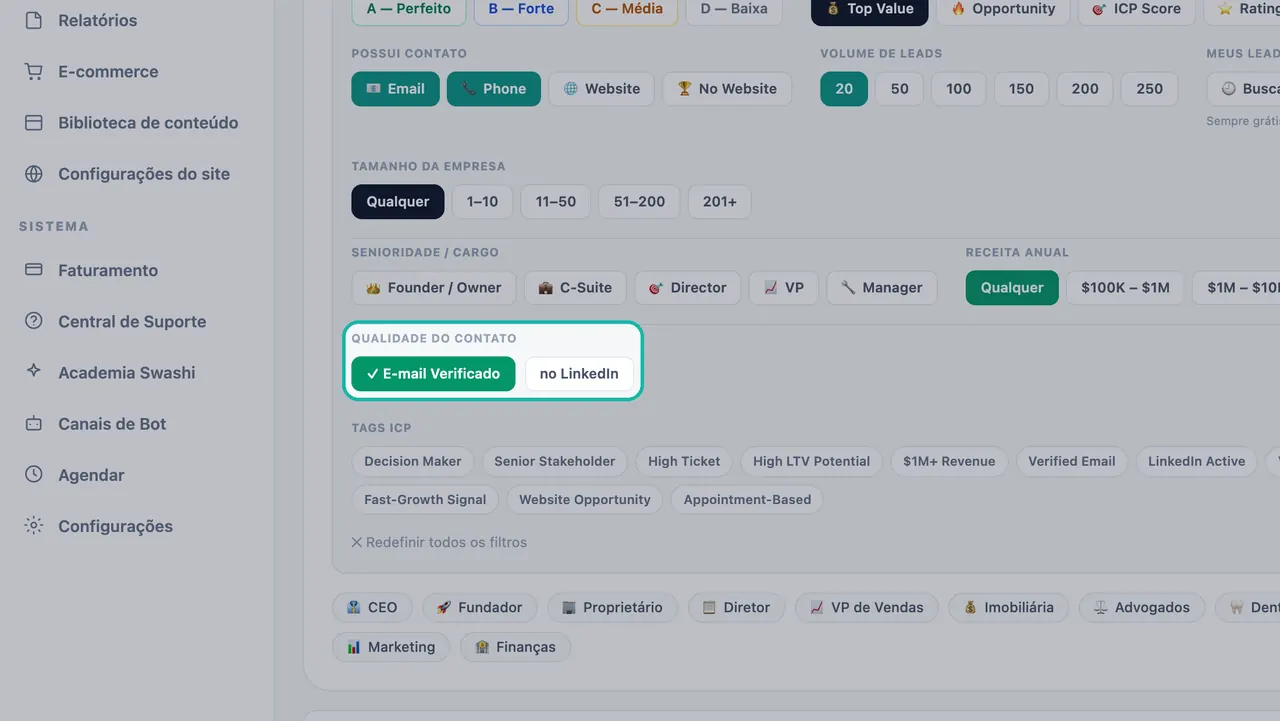Select the C-Suite seniority chip
This screenshot has height=721, width=1280.
pos(575,287)
